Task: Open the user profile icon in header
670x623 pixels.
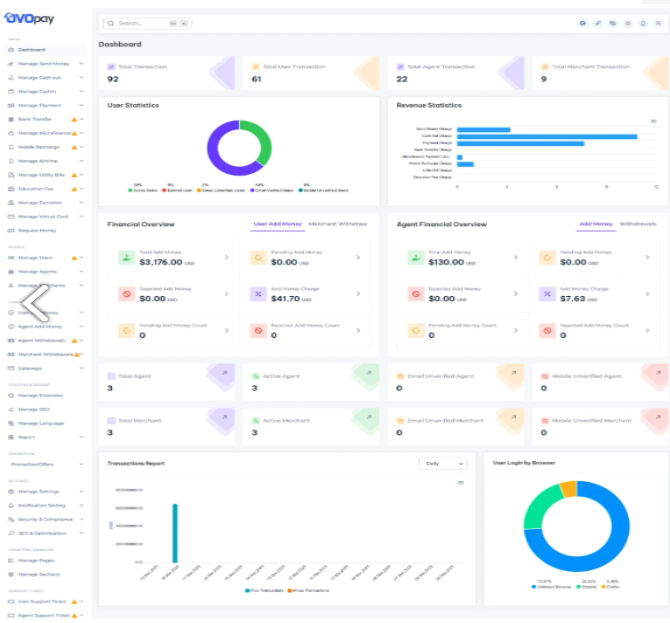Action: [658, 22]
